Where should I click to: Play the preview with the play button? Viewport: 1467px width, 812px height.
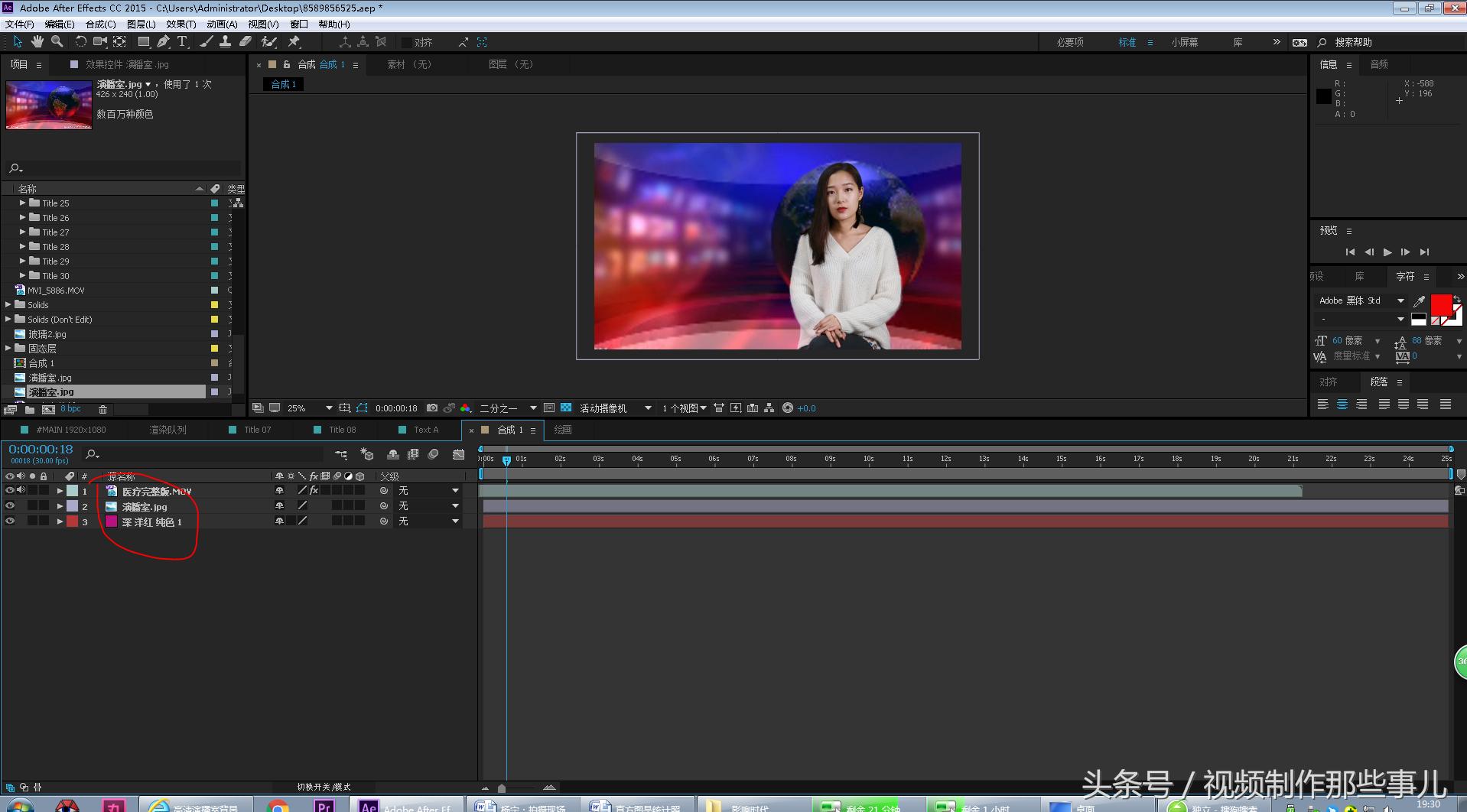point(1387,252)
